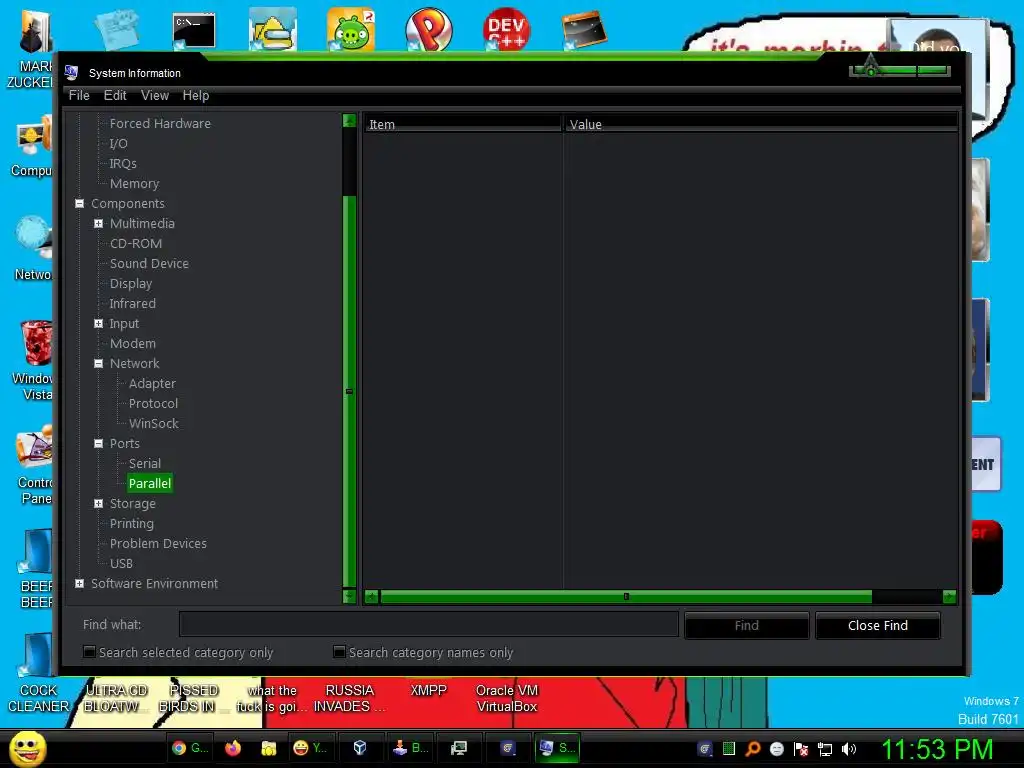Open the File menu
Image resolution: width=1024 pixels, height=768 pixels.
point(79,95)
